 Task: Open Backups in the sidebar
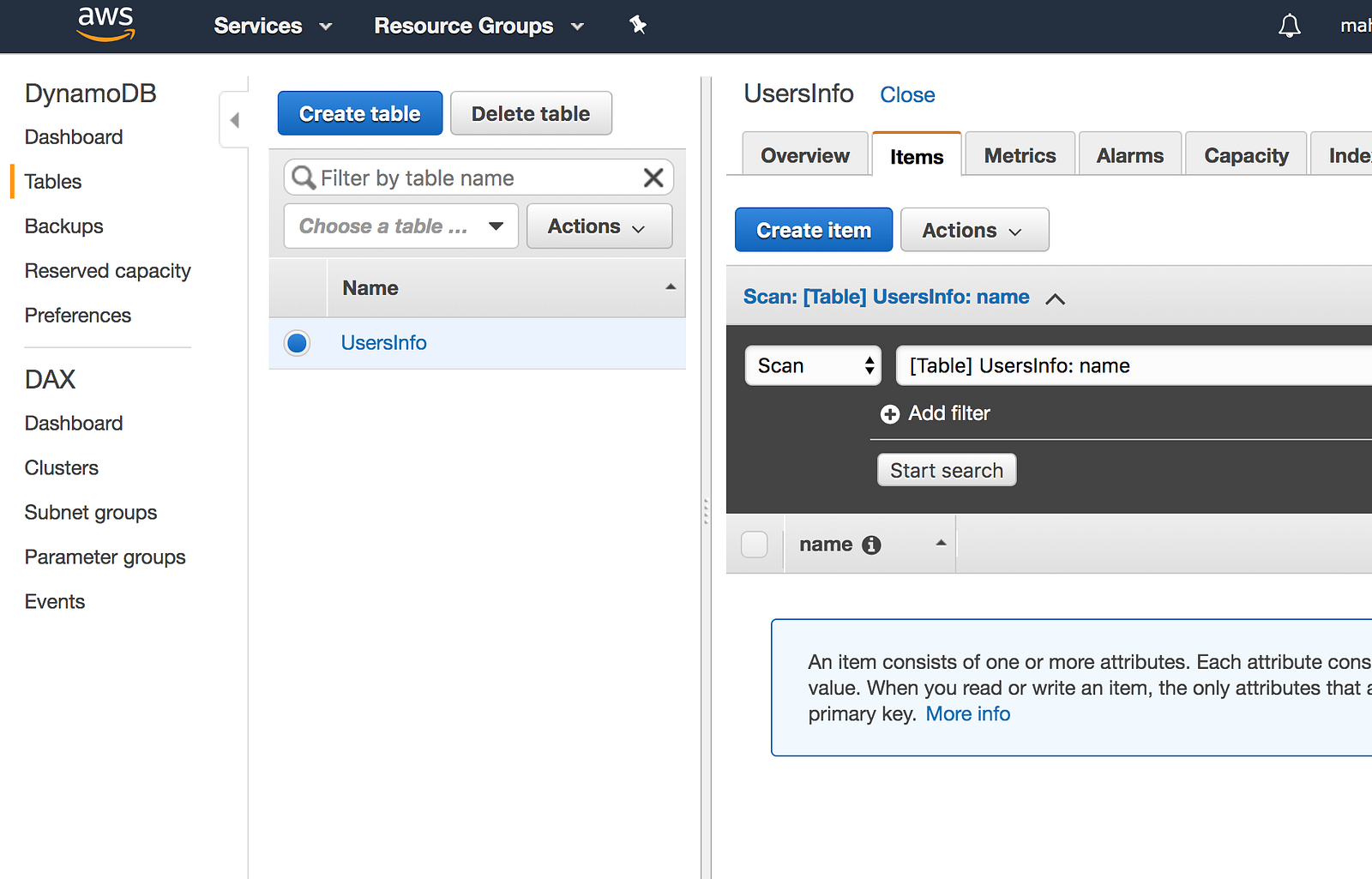pyautogui.click(x=64, y=226)
